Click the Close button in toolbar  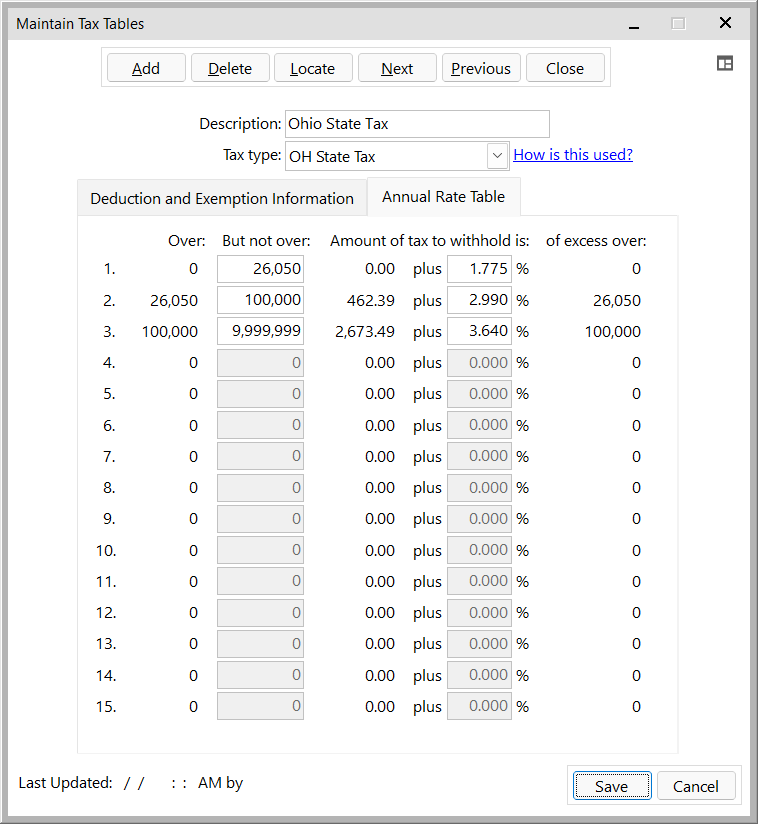point(565,68)
